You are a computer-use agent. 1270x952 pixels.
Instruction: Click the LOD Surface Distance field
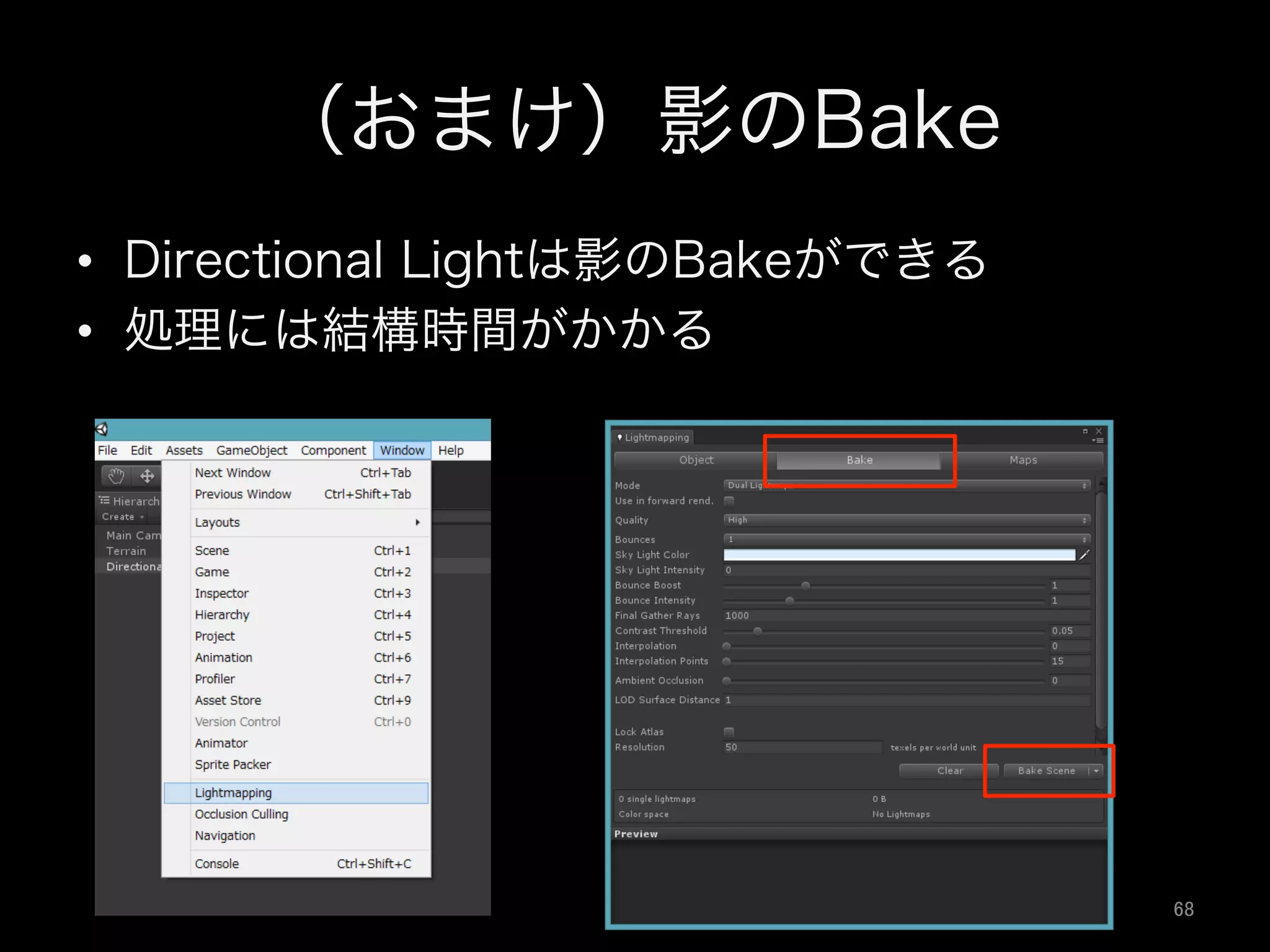907,700
